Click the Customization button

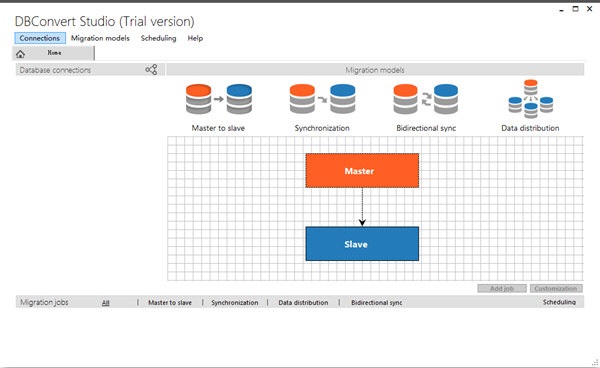click(556, 288)
